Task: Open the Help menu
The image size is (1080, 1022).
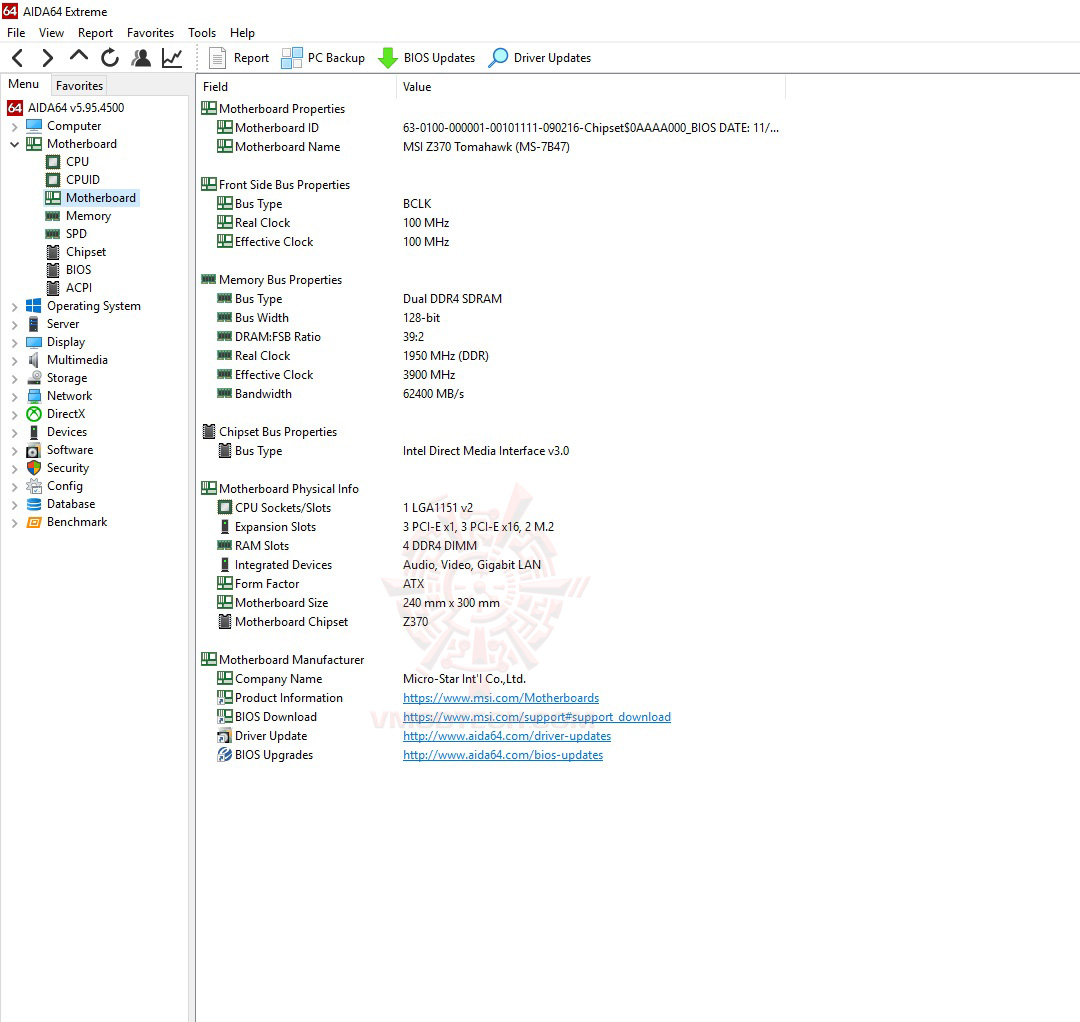Action: (242, 32)
